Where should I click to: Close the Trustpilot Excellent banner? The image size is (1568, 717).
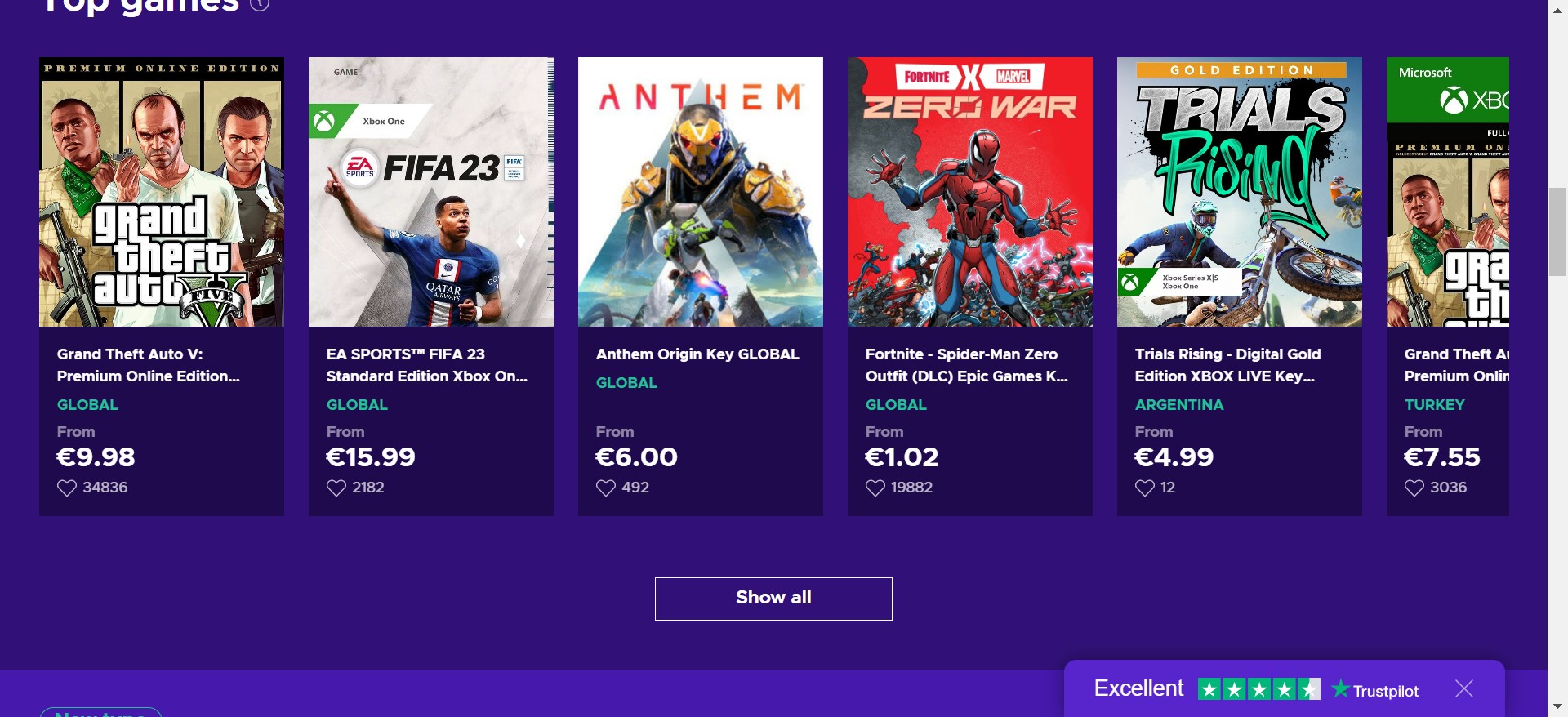(x=1464, y=688)
